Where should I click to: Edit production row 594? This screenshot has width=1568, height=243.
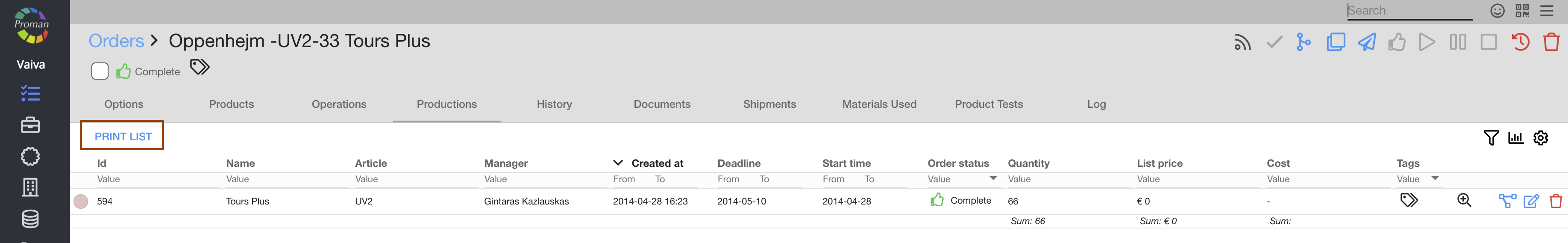(1532, 201)
